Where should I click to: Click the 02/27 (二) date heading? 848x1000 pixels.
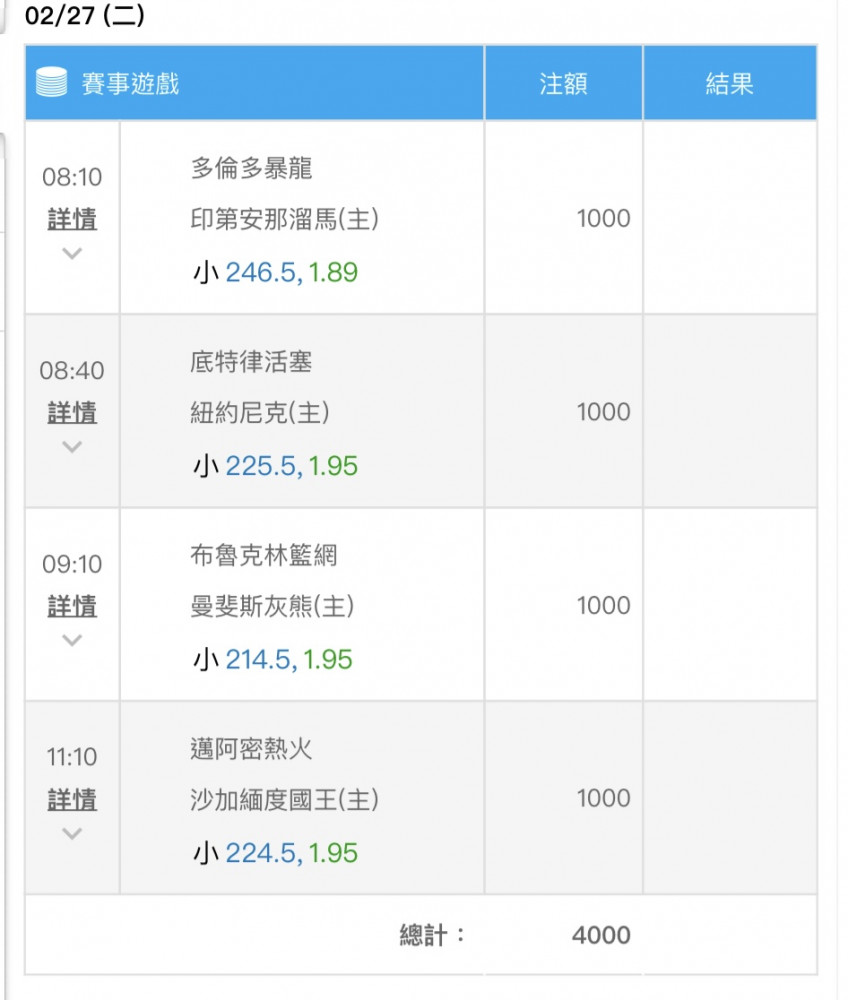click(85, 15)
